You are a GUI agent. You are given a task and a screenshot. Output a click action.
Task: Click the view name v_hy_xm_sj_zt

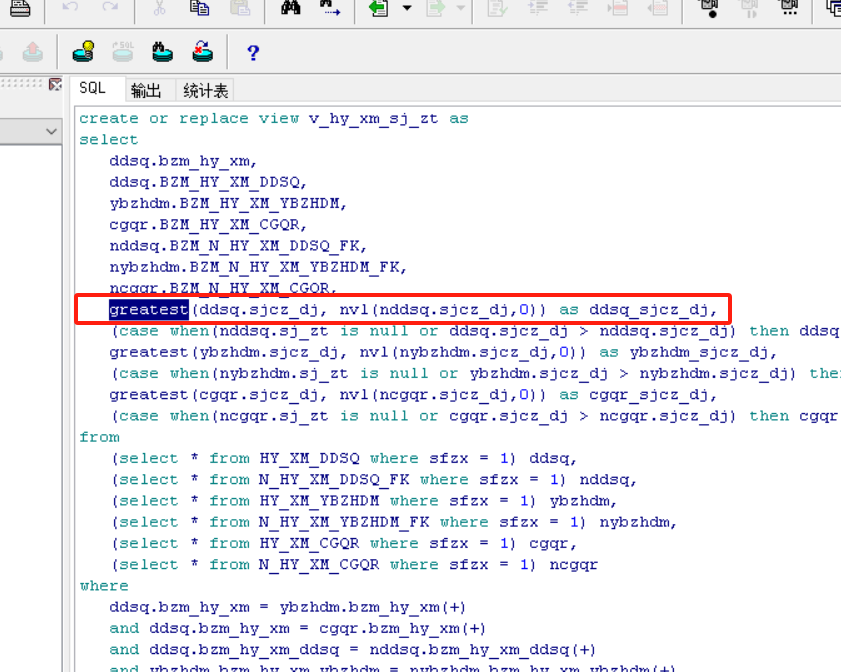[x=373, y=118]
